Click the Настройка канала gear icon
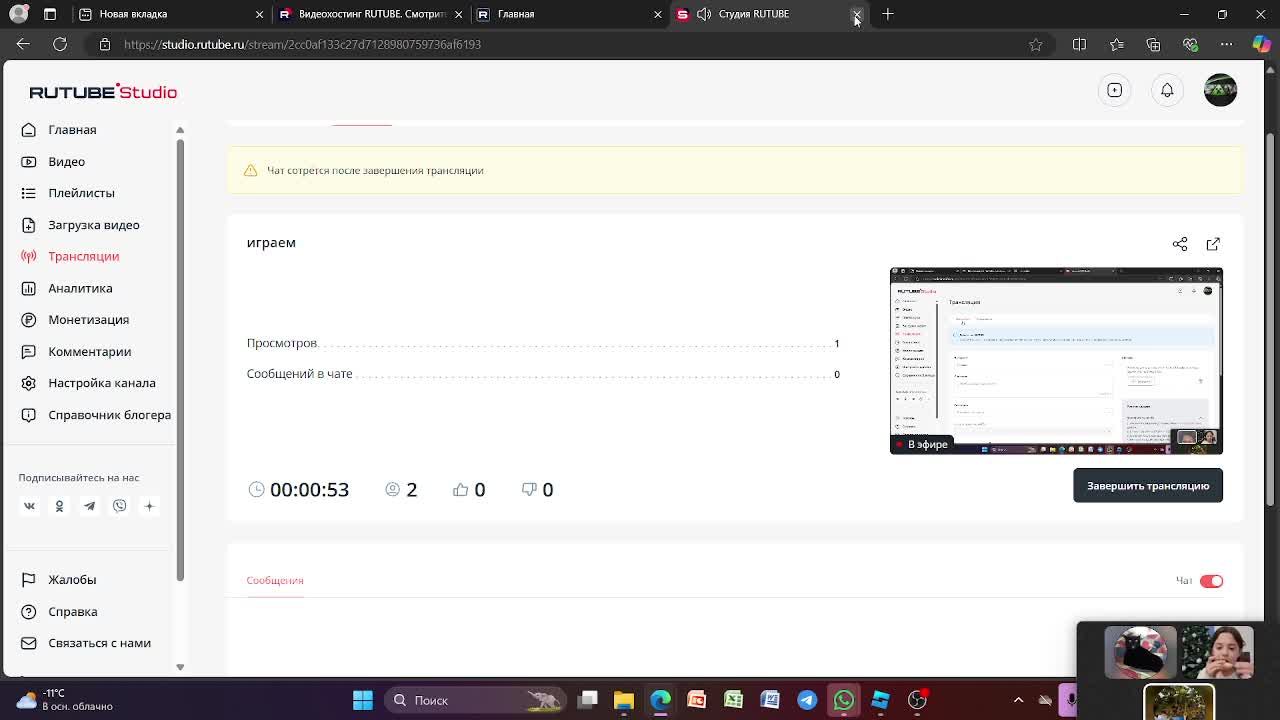Image resolution: width=1280 pixels, height=720 pixels. (29, 383)
